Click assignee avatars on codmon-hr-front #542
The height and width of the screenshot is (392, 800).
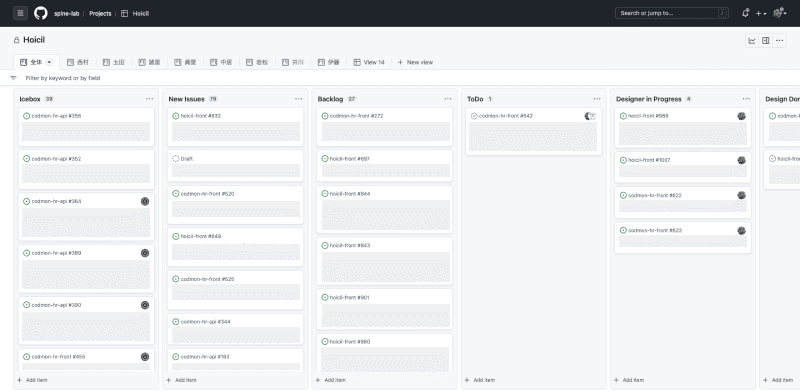590,116
